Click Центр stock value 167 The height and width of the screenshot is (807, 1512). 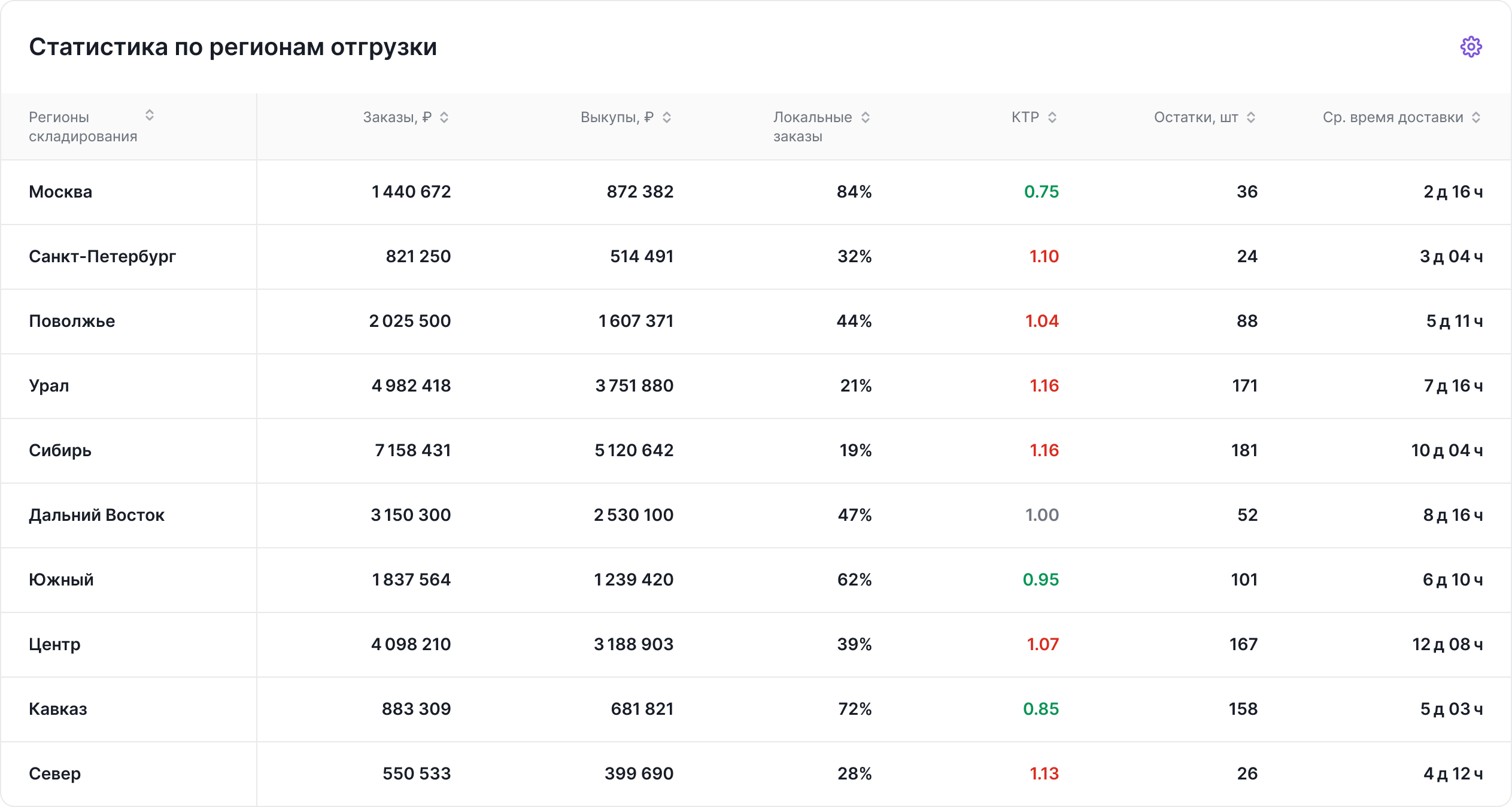(1243, 644)
